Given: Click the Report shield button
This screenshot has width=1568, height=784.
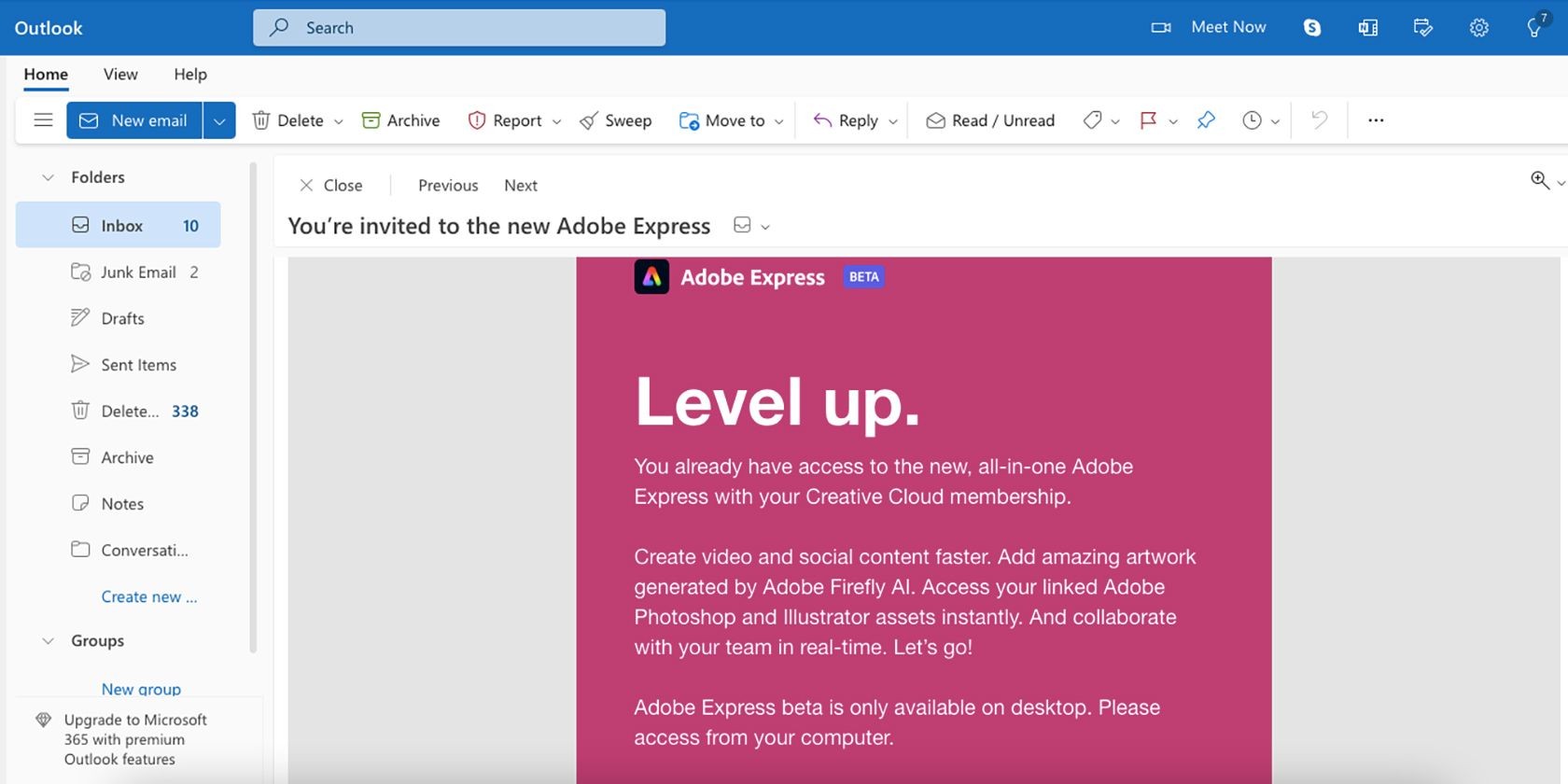Looking at the screenshot, I should (504, 120).
